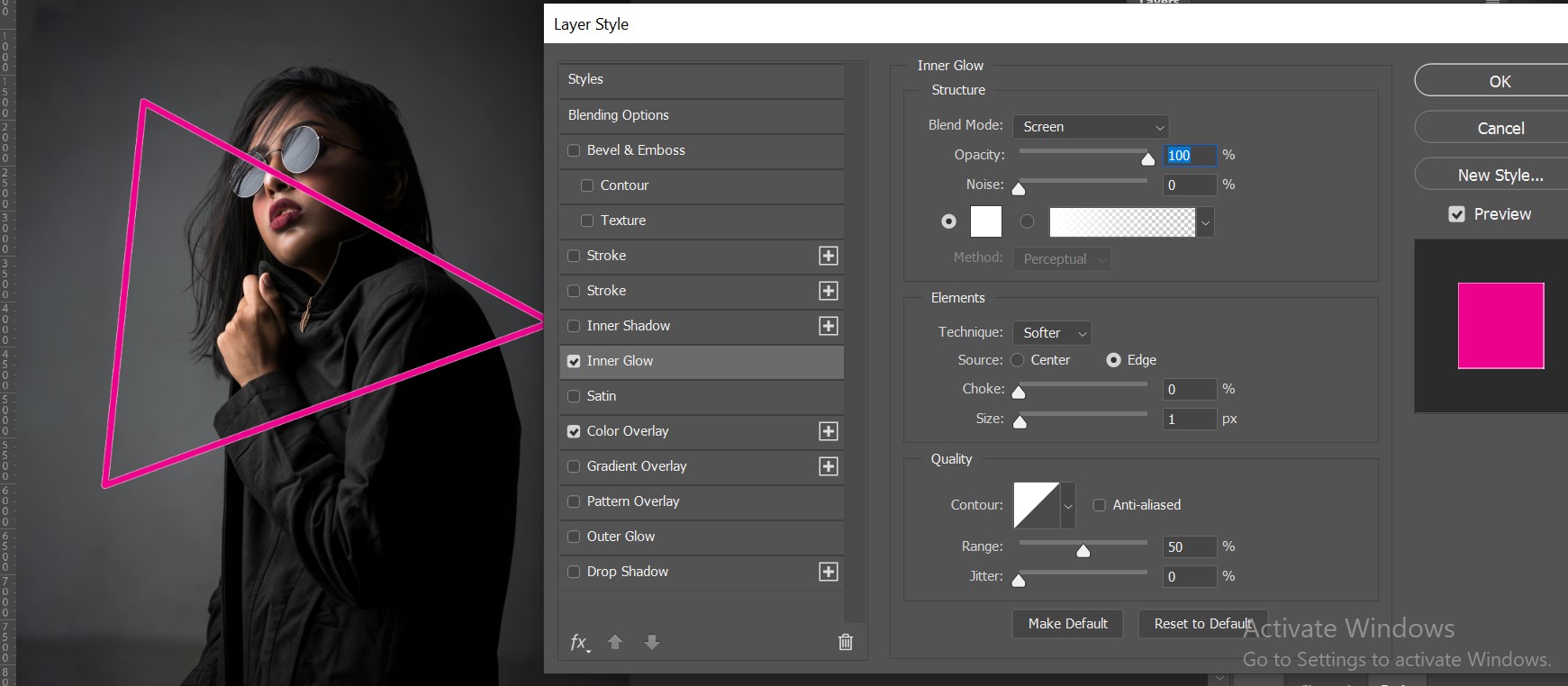This screenshot has width=1568, height=686.
Task: Add another Stroke effect via first plus icon
Action: click(x=829, y=256)
